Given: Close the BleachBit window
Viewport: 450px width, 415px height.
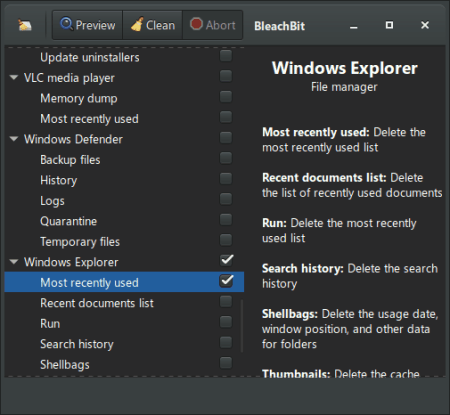Looking at the screenshot, I should pyautogui.click(x=425, y=25).
